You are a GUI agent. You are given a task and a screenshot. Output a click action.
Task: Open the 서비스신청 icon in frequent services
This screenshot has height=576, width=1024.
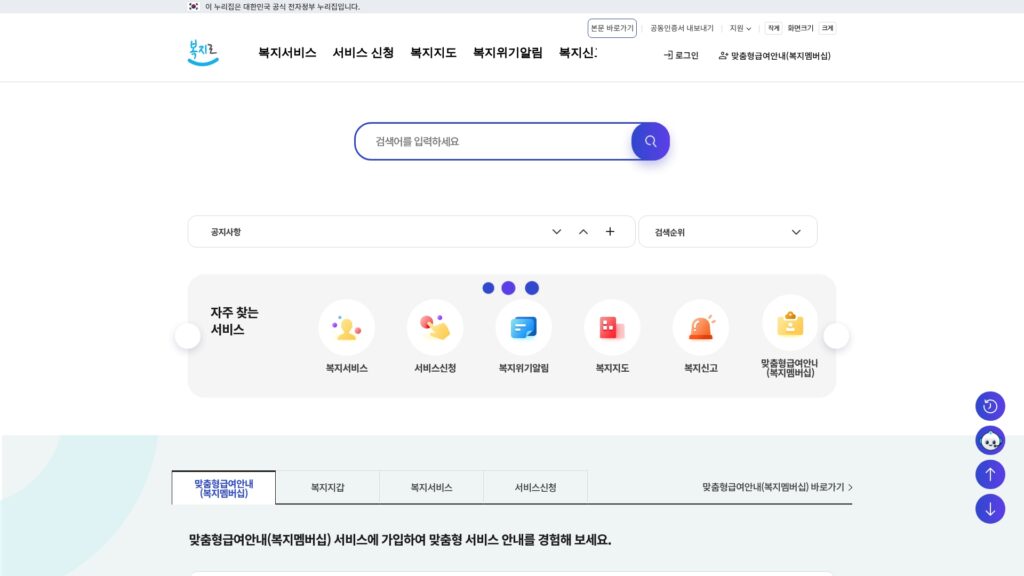click(x=435, y=328)
